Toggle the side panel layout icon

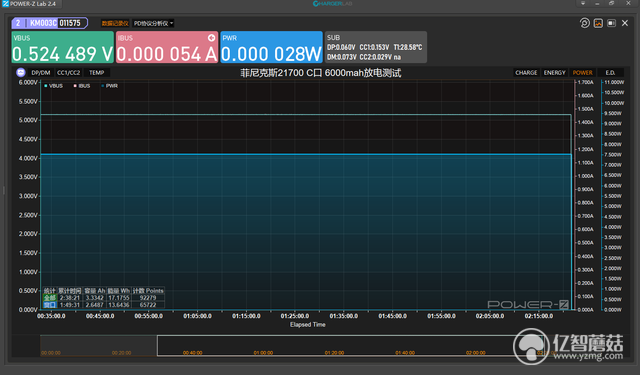(611, 23)
